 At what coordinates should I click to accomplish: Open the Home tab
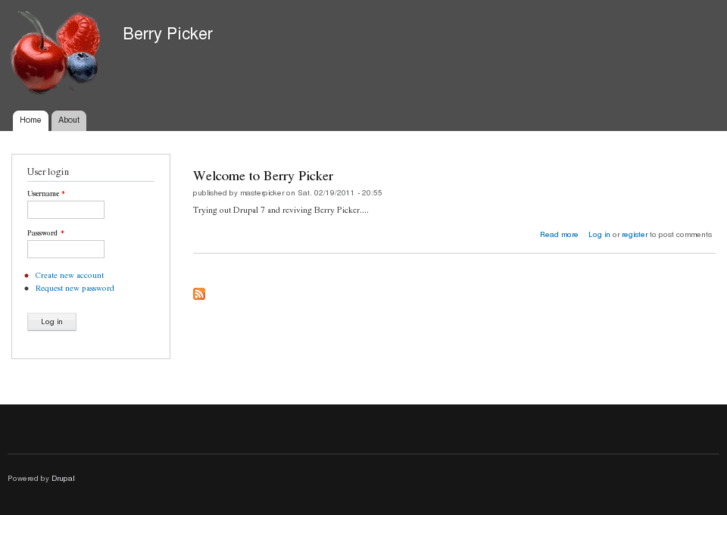pyautogui.click(x=30, y=120)
